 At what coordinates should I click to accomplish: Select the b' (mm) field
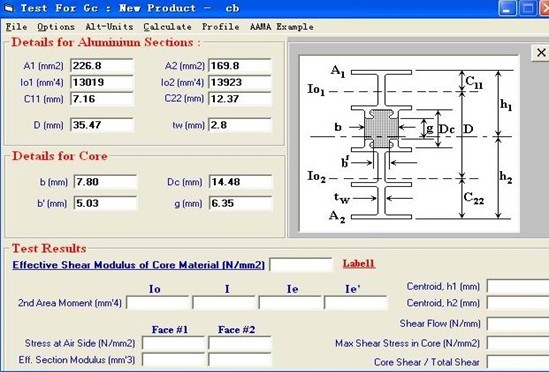coord(105,204)
